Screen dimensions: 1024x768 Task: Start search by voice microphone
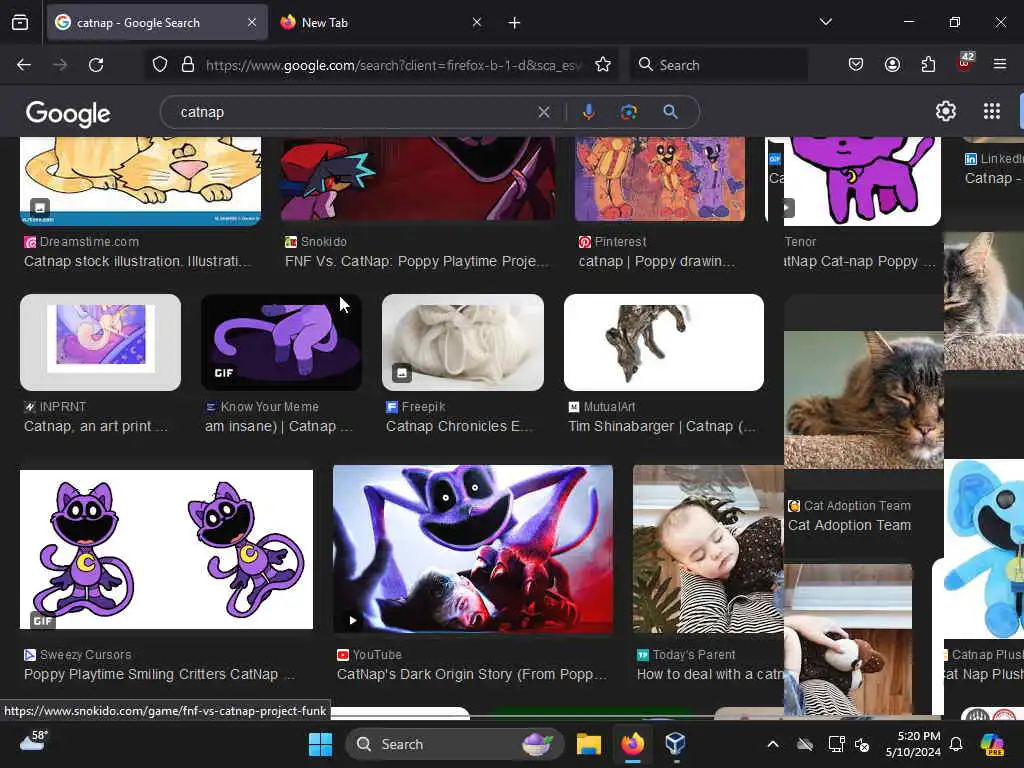(x=588, y=112)
